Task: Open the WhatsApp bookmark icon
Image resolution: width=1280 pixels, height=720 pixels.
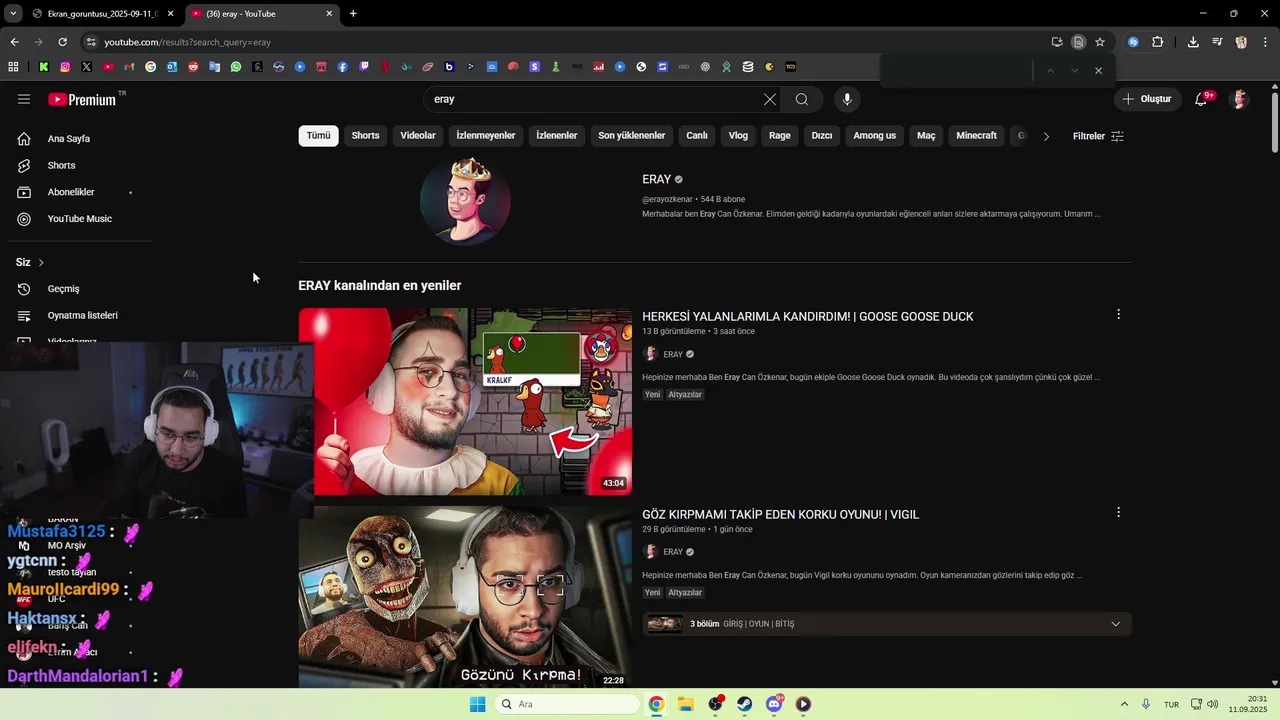Action: point(236,67)
